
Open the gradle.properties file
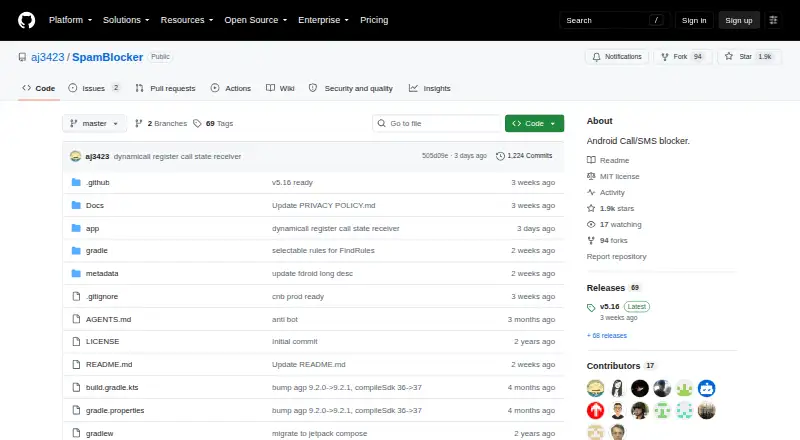(x=115, y=410)
